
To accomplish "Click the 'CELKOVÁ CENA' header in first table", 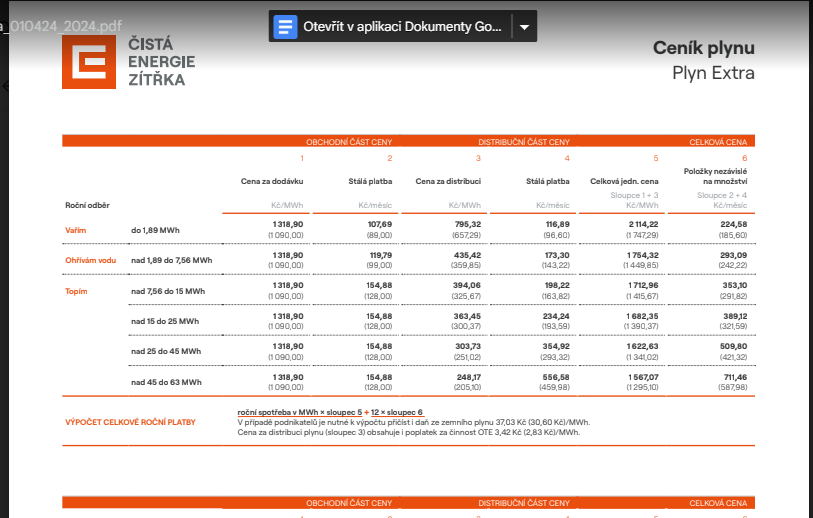I will (720, 142).
